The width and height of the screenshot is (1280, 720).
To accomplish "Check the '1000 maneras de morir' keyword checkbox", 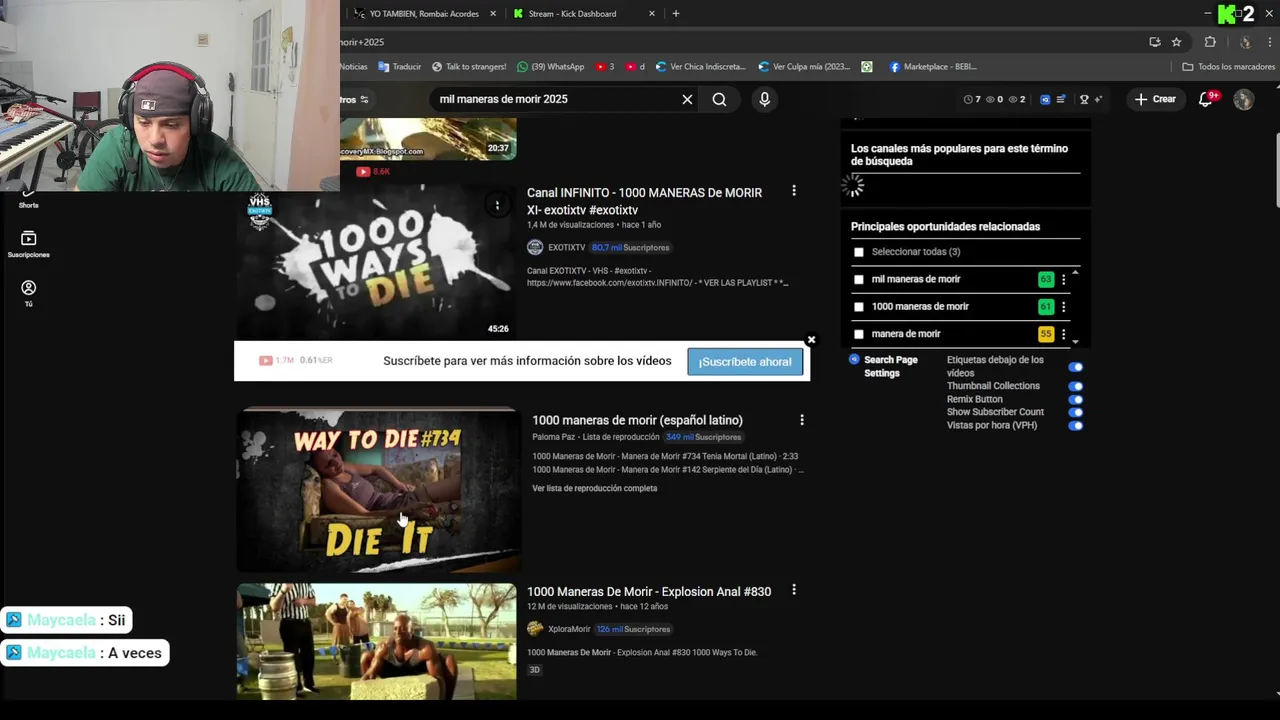I will pyautogui.click(x=858, y=307).
